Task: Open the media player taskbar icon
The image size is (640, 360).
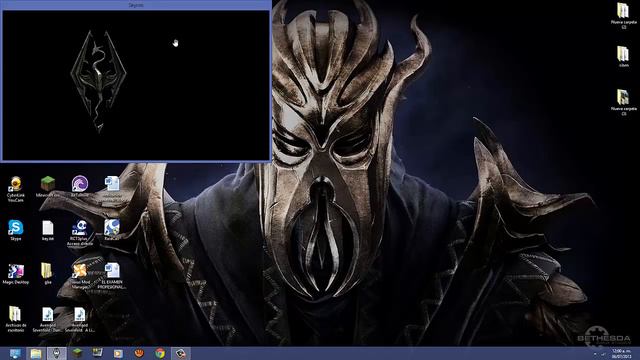Action: click(118, 353)
